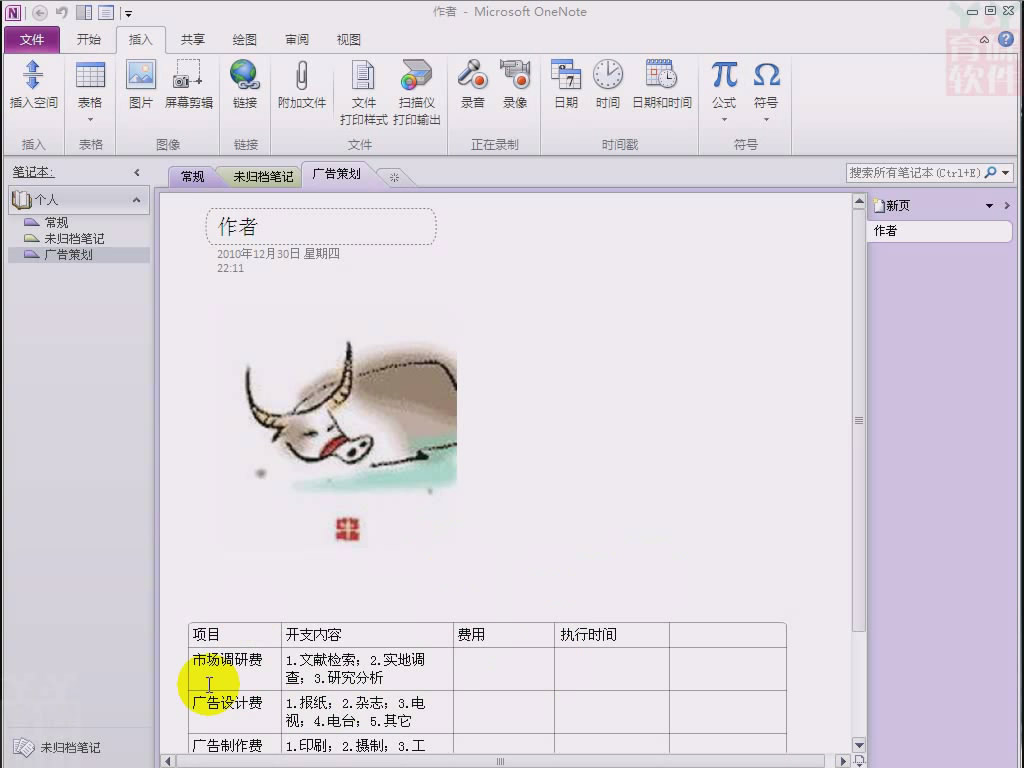Click the dock to desktop icon

tap(84, 12)
